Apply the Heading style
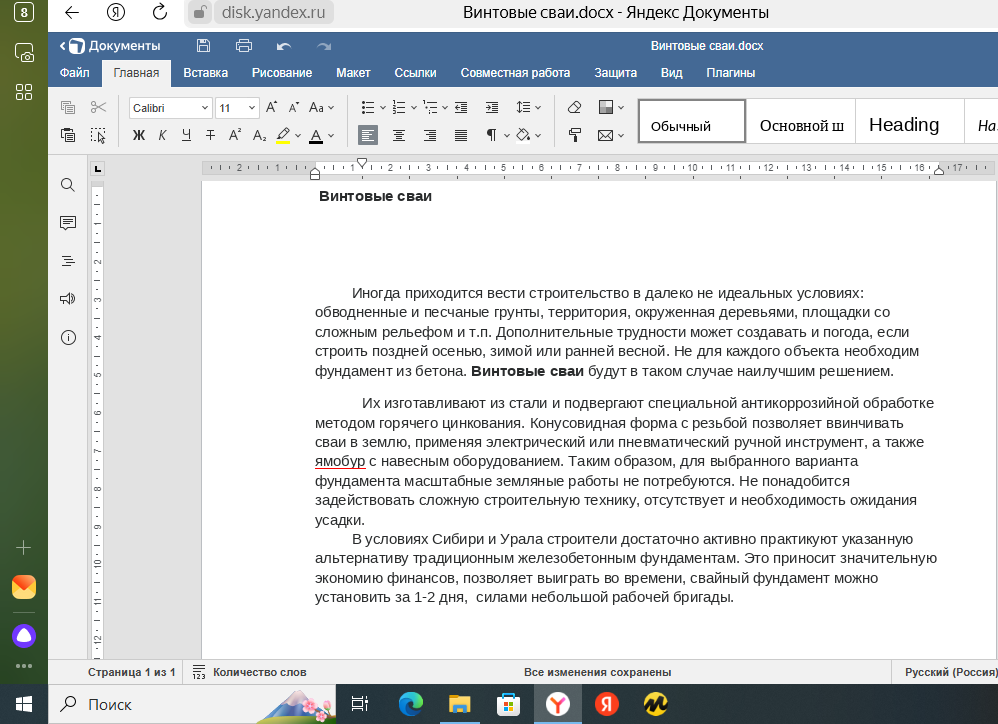 (x=911, y=121)
